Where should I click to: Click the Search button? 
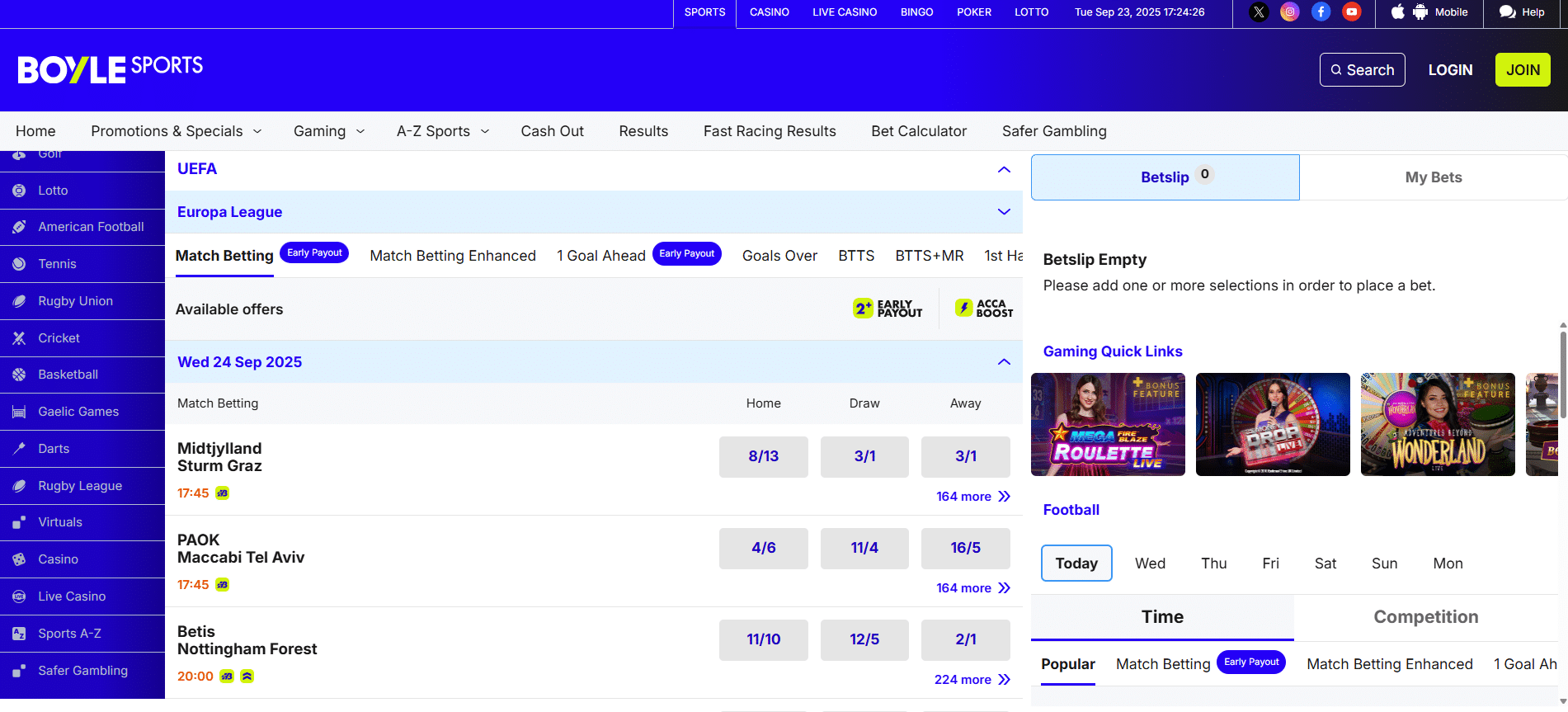click(x=1363, y=70)
